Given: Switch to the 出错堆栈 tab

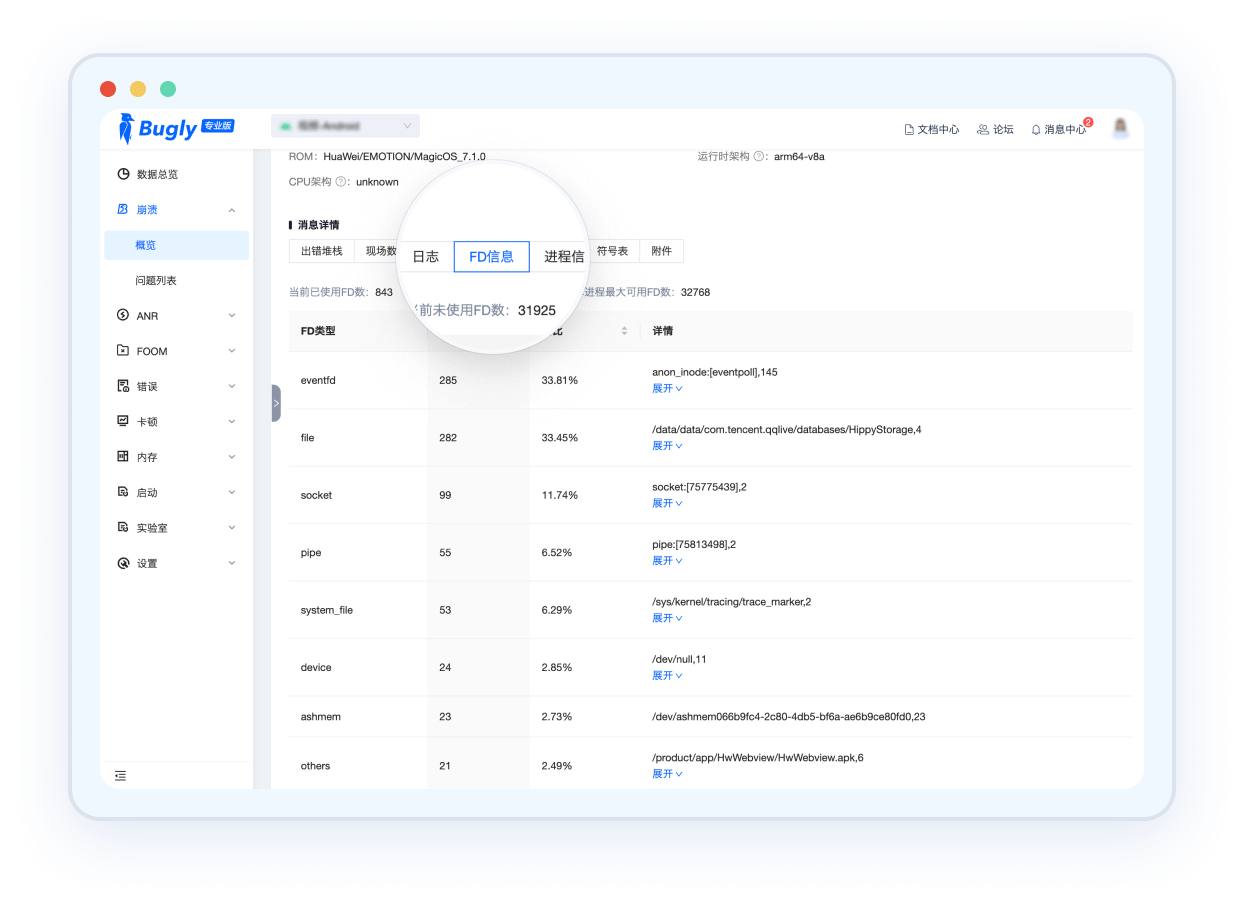Looking at the screenshot, I should pyautogui.click(x=321, y=251).
